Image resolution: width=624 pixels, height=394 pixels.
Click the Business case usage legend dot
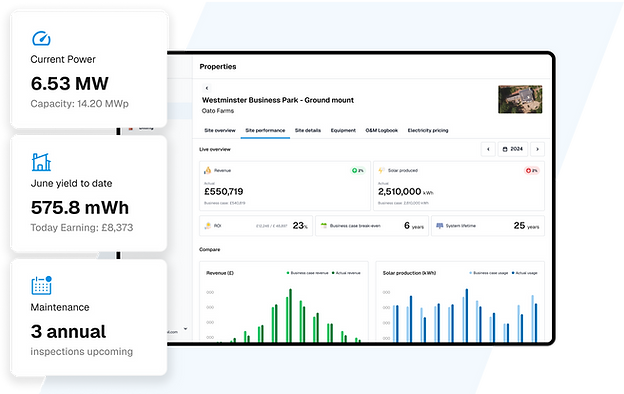470,273
